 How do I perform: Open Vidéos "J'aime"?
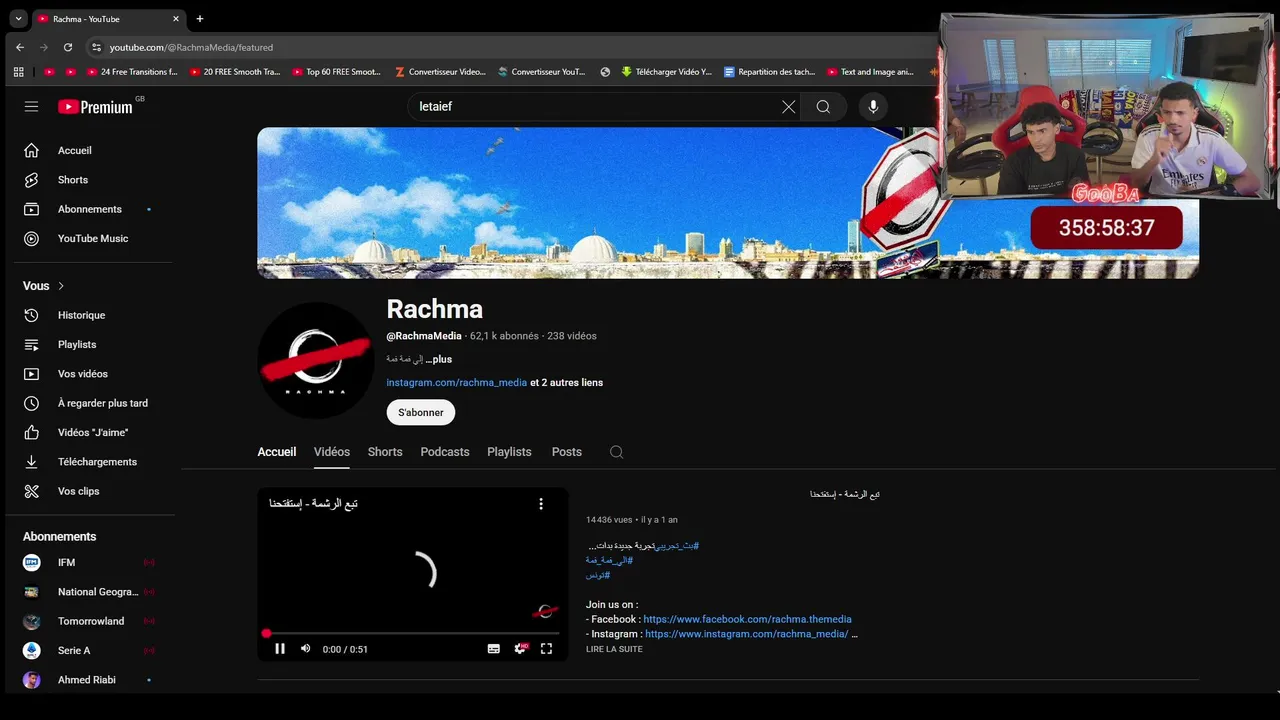tap(94, 432)
